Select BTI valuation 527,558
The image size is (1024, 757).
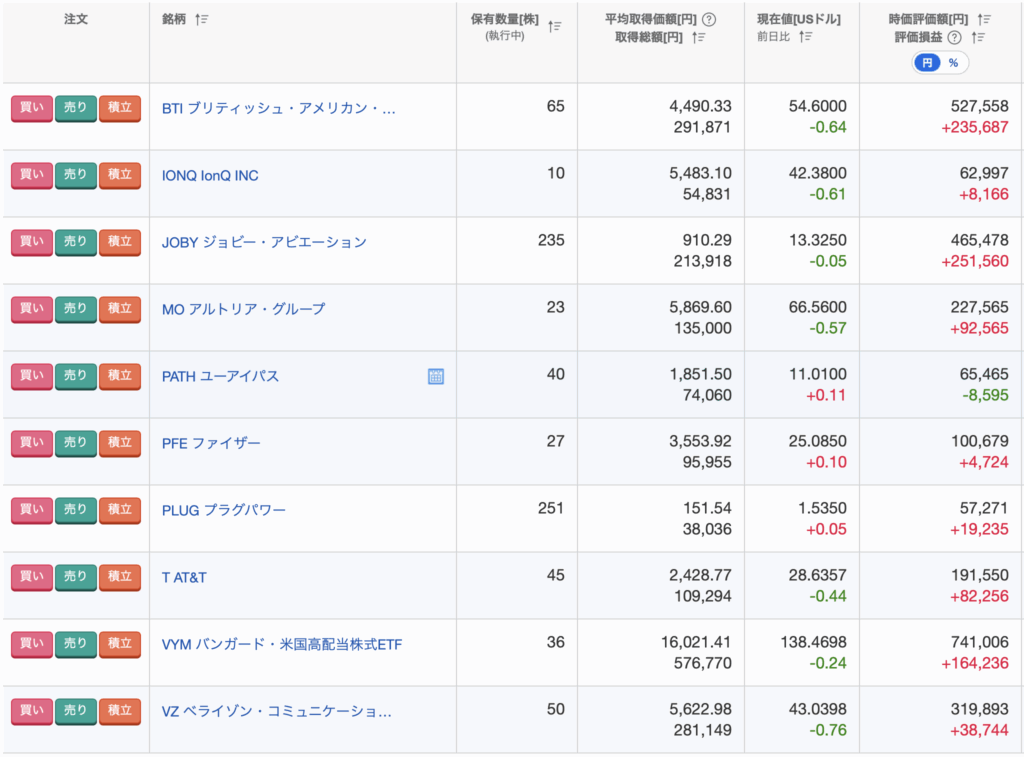980,106
